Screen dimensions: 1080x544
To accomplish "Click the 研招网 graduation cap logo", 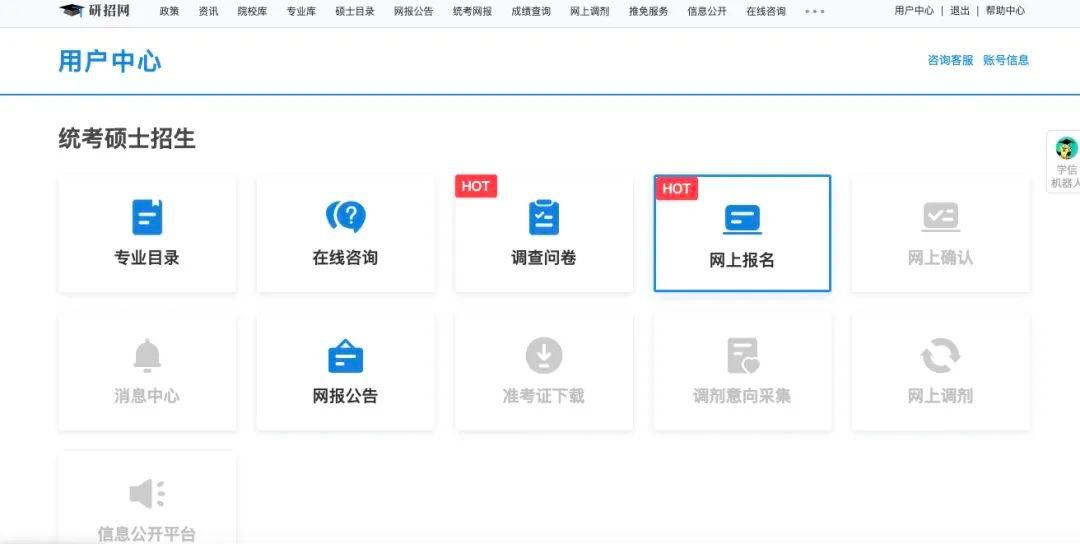I will pos(72,10).
